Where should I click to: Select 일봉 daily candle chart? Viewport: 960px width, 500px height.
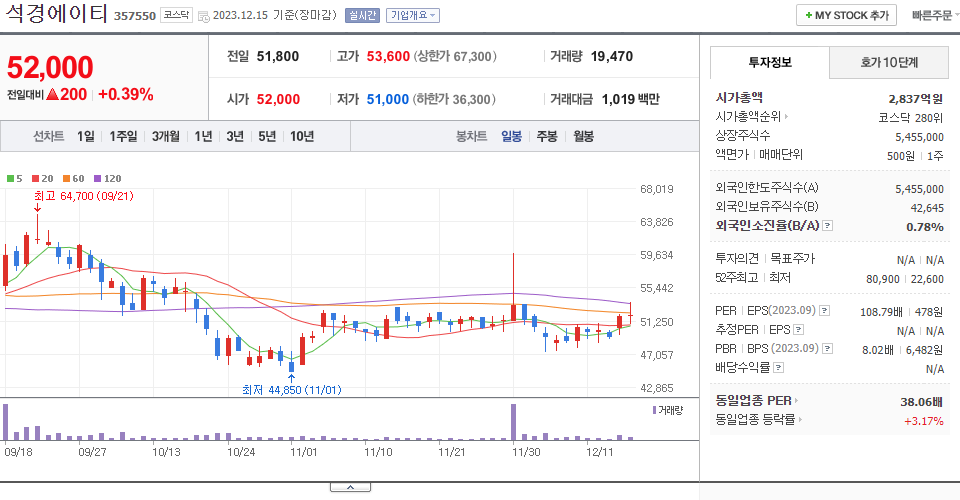(x=511, y=136)
